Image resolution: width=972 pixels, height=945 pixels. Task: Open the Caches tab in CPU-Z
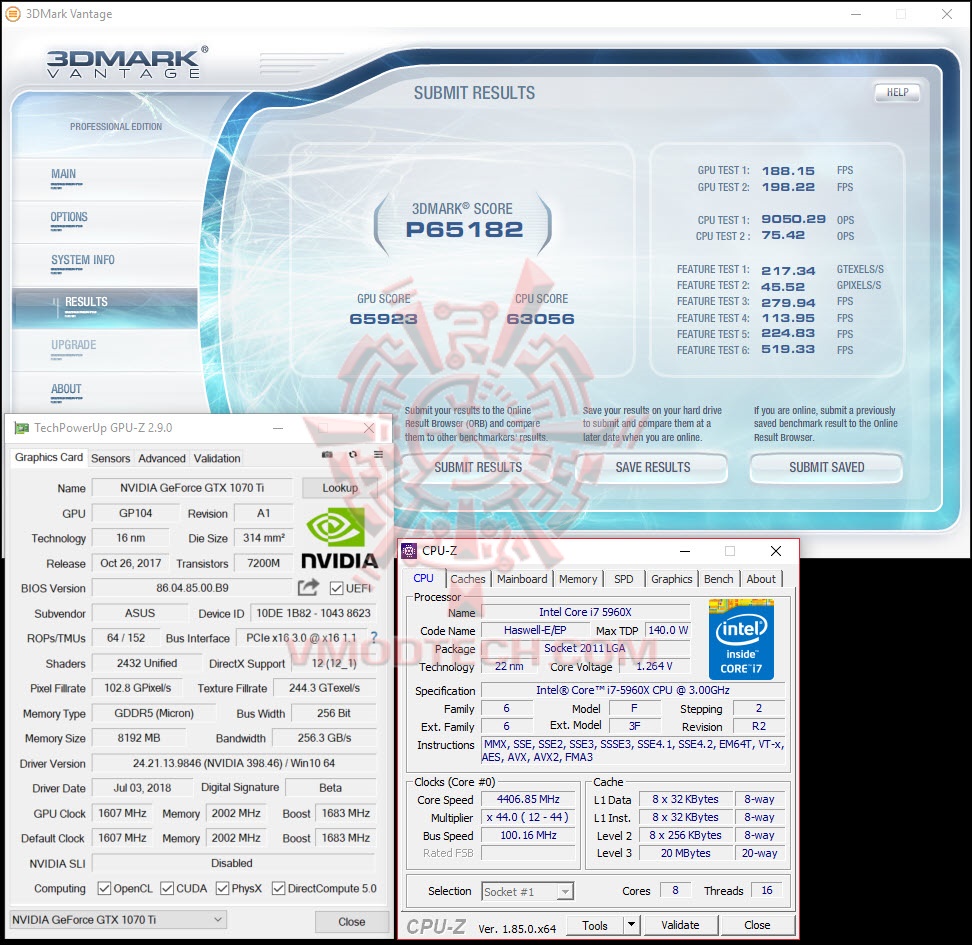468,579
